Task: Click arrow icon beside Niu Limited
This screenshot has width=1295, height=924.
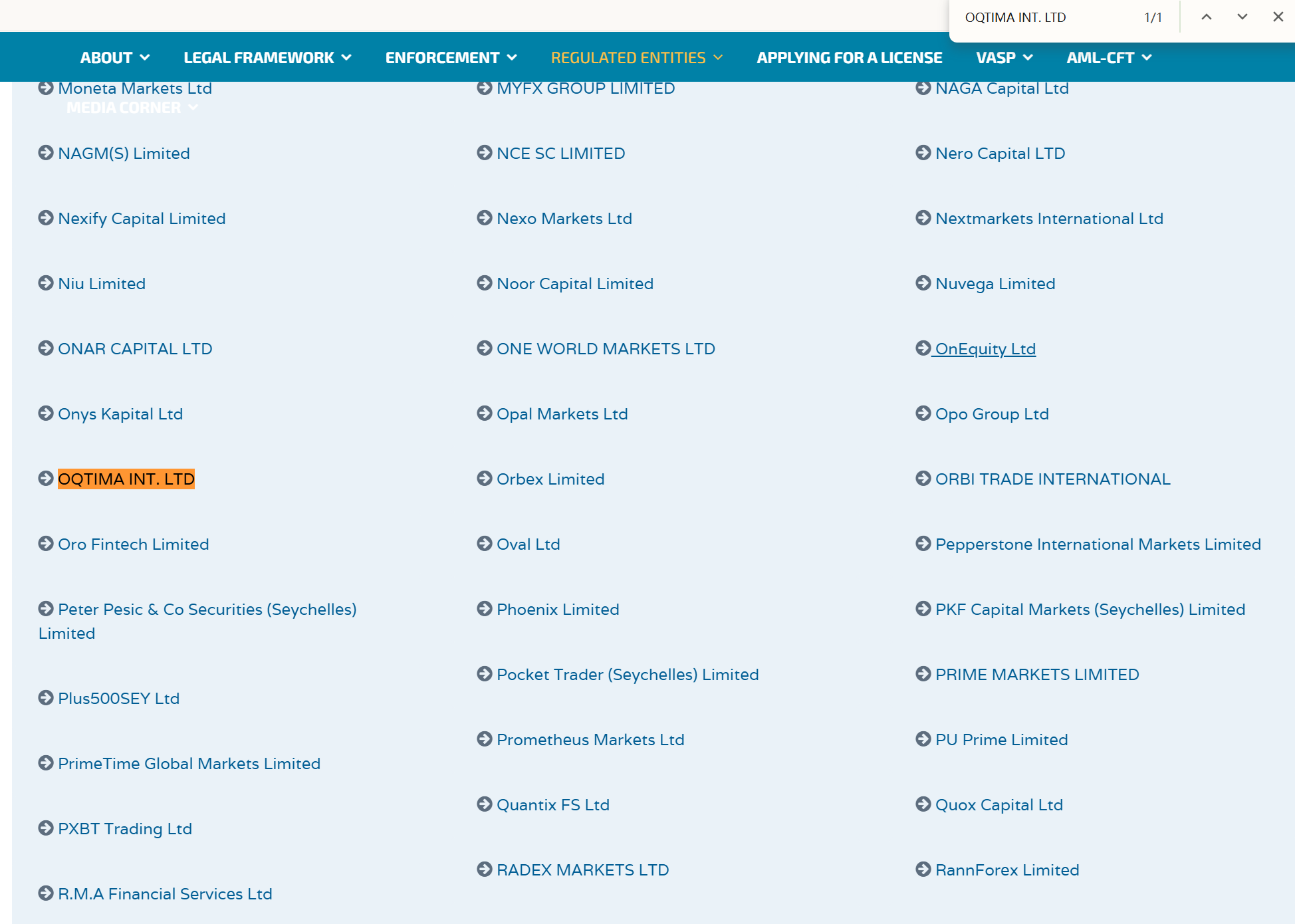Action: [x=46, y=283]
